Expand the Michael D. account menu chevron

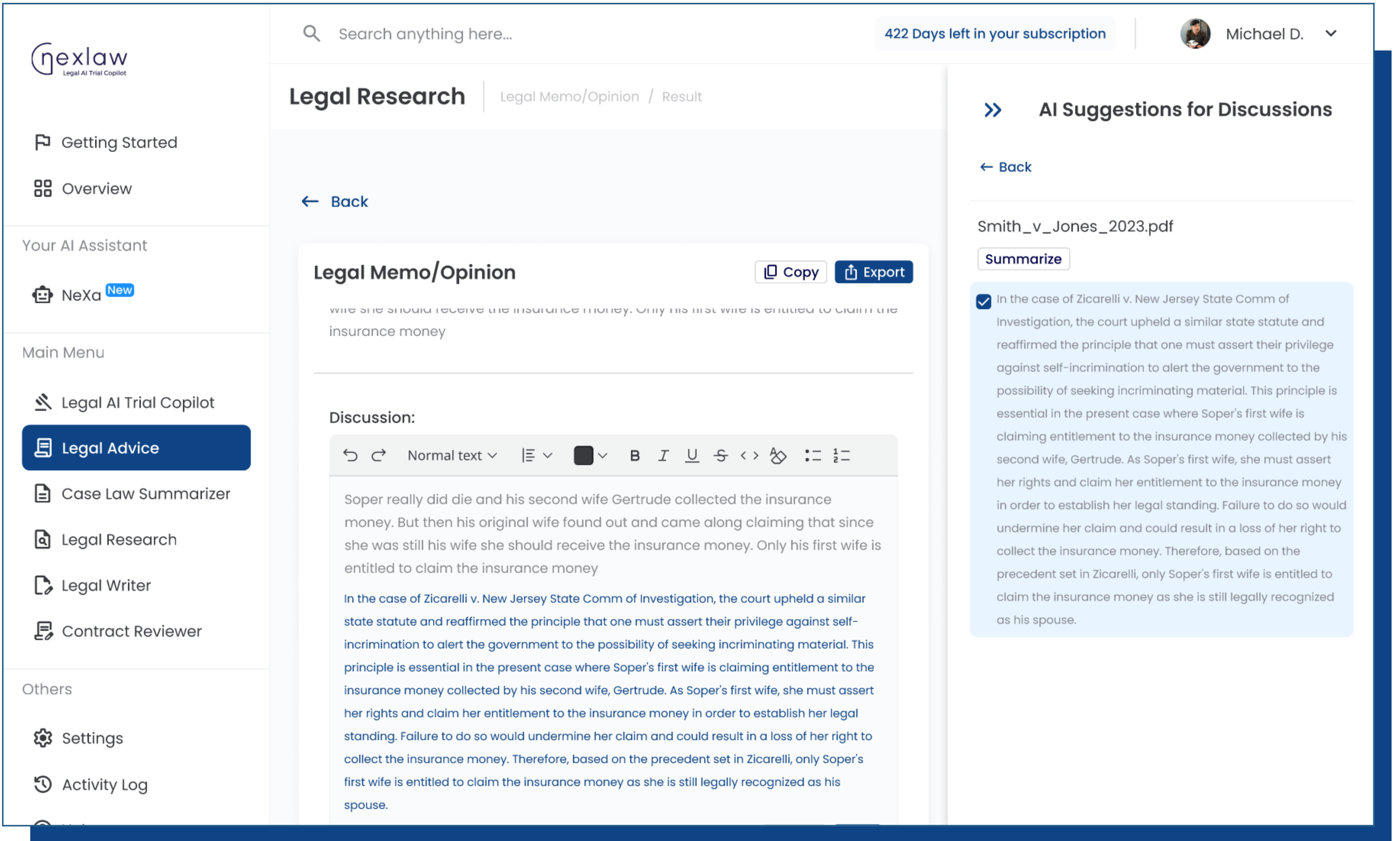tap(1331, 33)
